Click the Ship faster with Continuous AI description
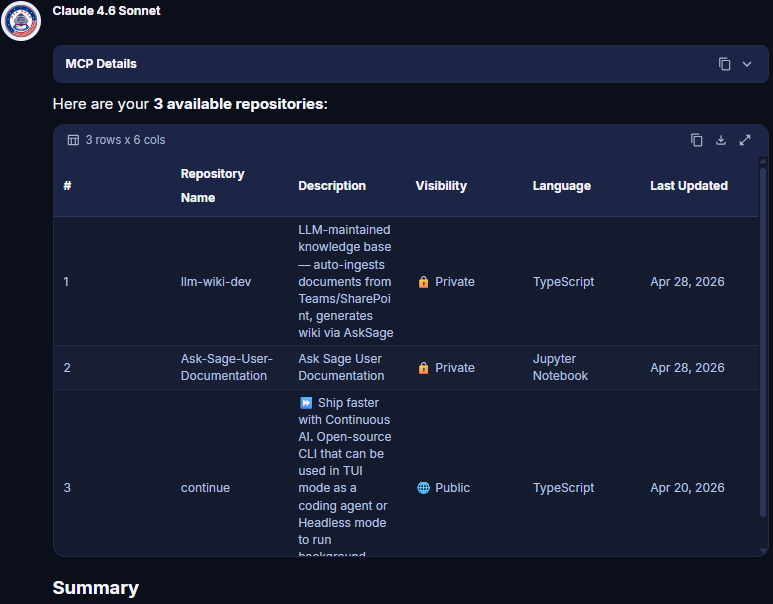The height and width of the screenshot is (604, 773). pos(345,475)
